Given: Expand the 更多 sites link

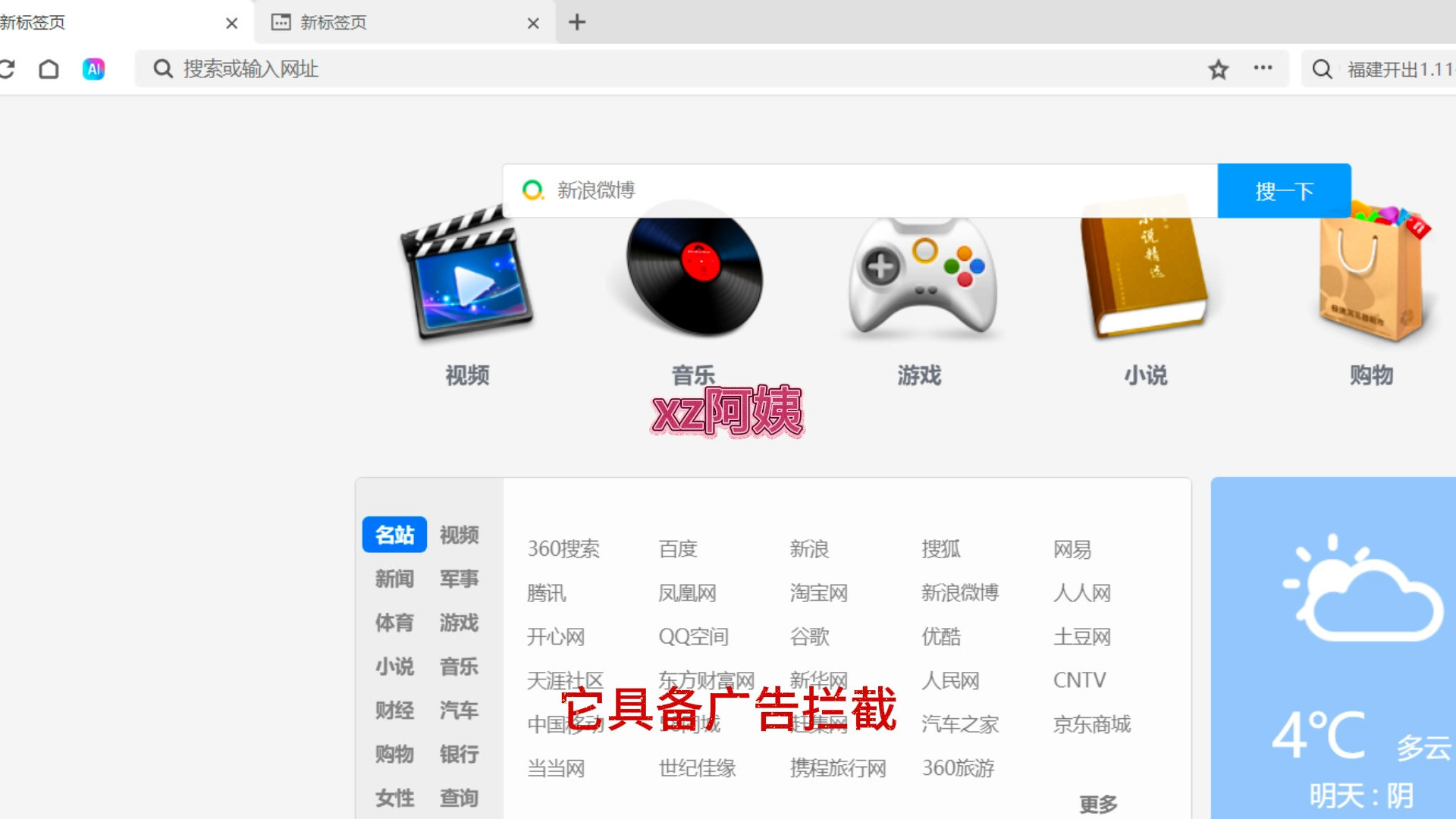Looking at the screenshot, I should coord(1098,803).
